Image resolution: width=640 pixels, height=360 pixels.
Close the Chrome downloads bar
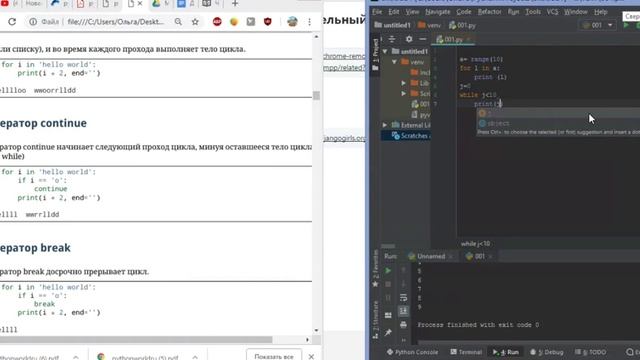click(x=311, y=356)
